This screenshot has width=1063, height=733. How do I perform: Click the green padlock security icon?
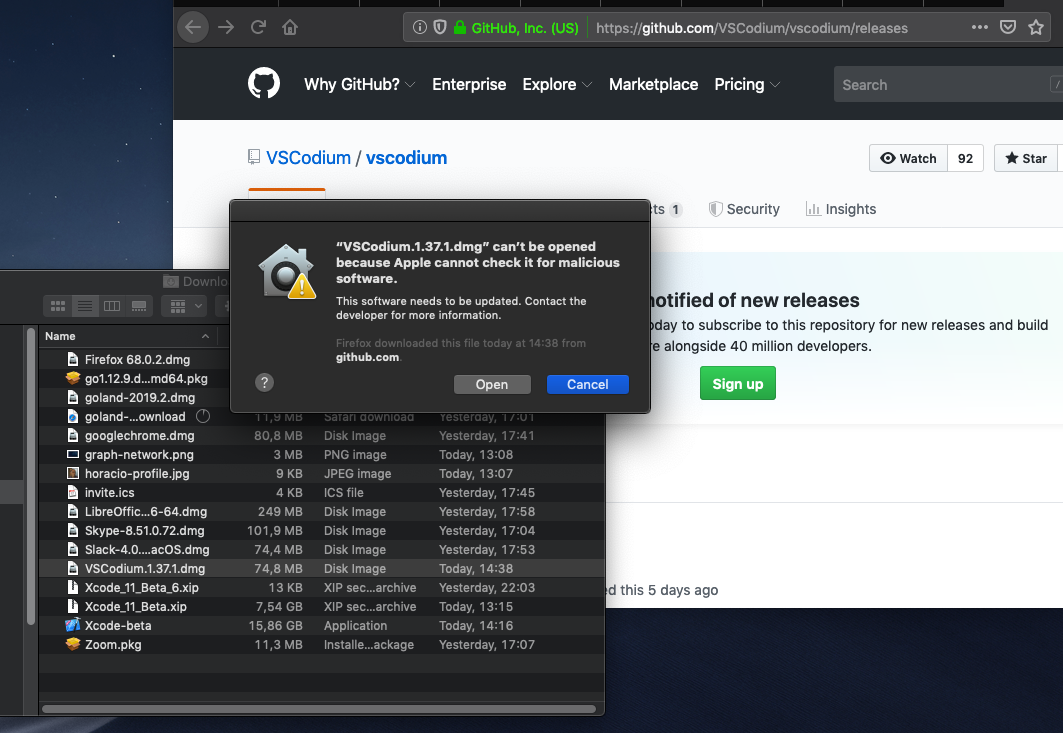pos(460,28)
